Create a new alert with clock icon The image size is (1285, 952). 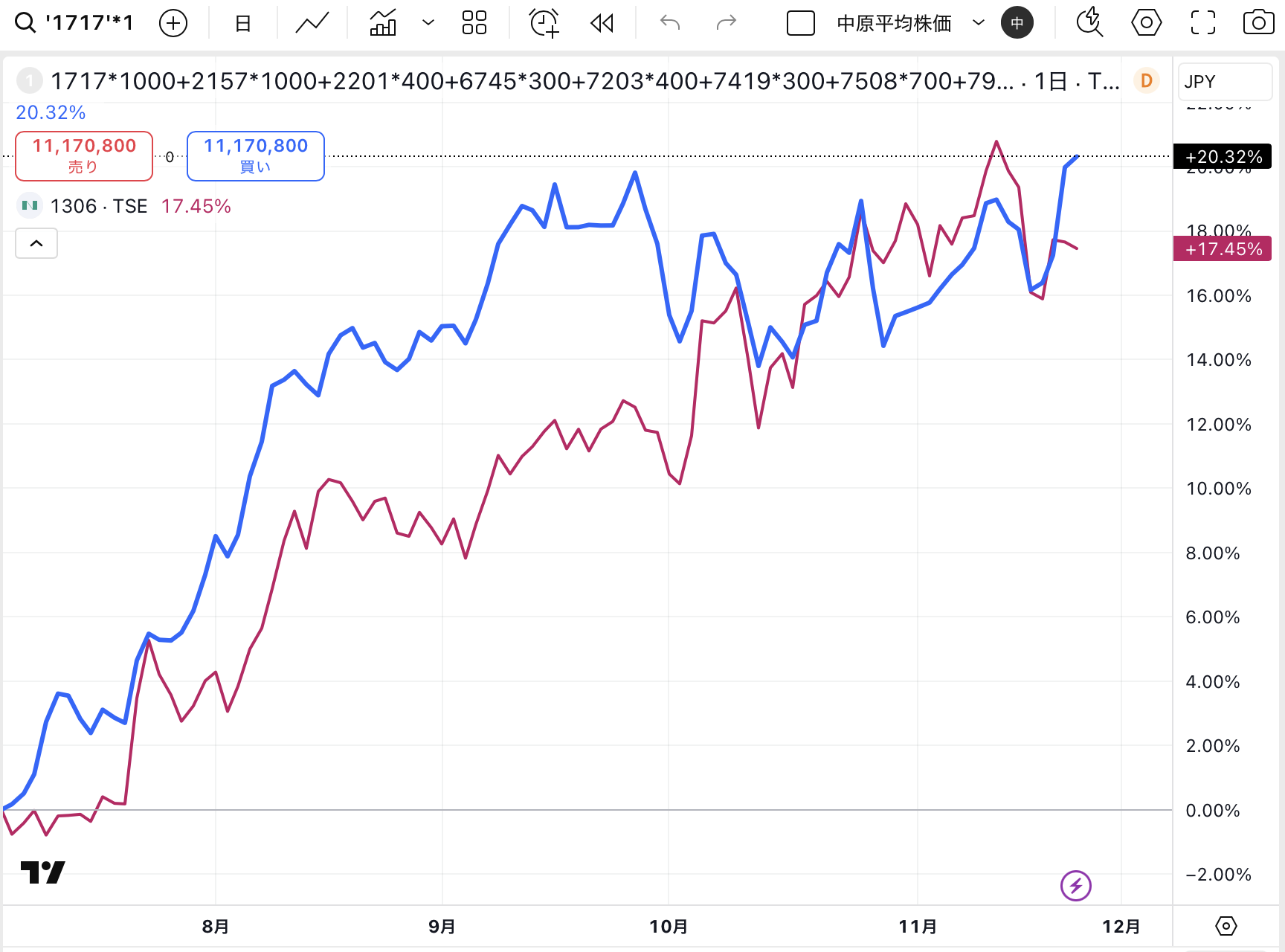click(544, 23)
